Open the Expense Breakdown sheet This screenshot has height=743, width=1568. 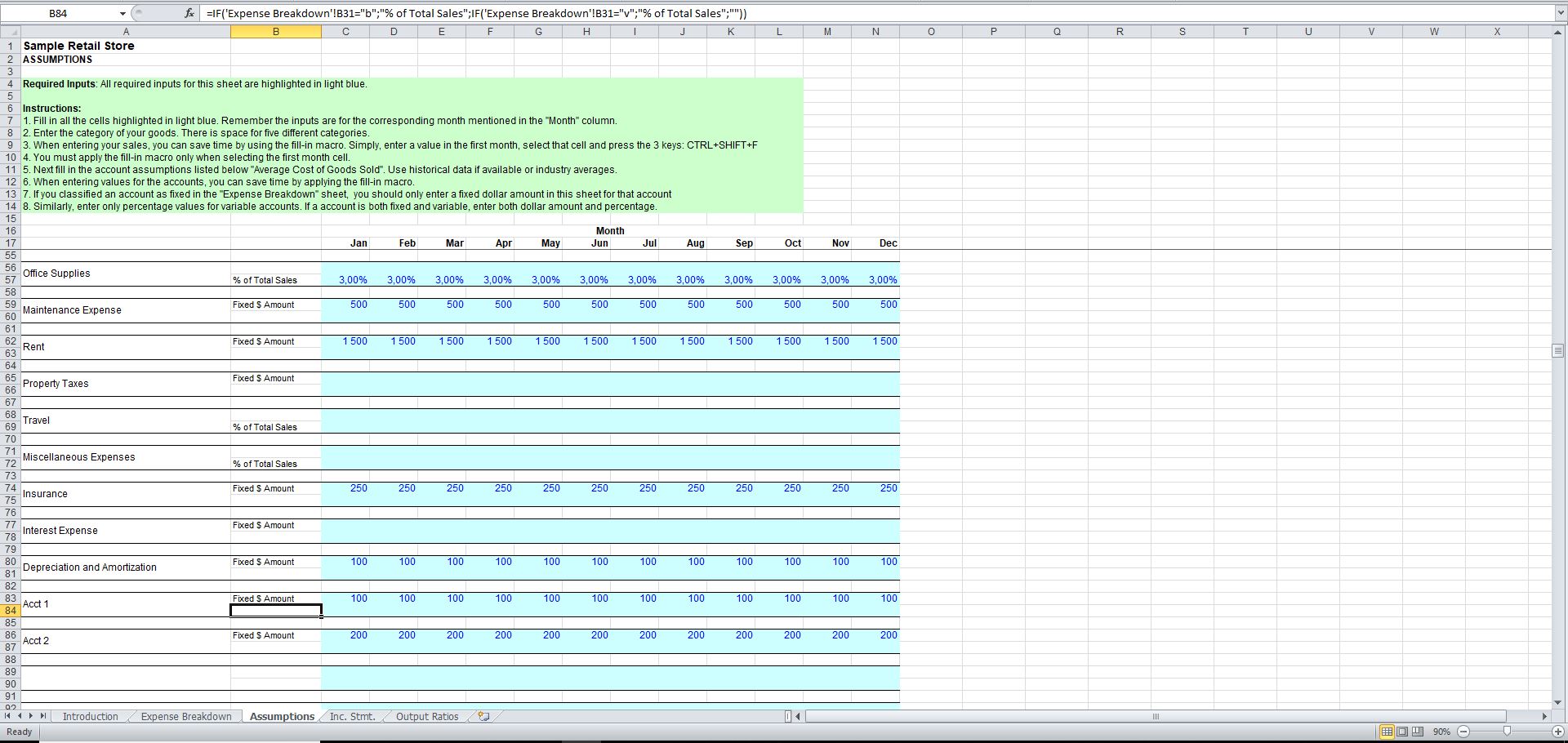tap(185, 716)
